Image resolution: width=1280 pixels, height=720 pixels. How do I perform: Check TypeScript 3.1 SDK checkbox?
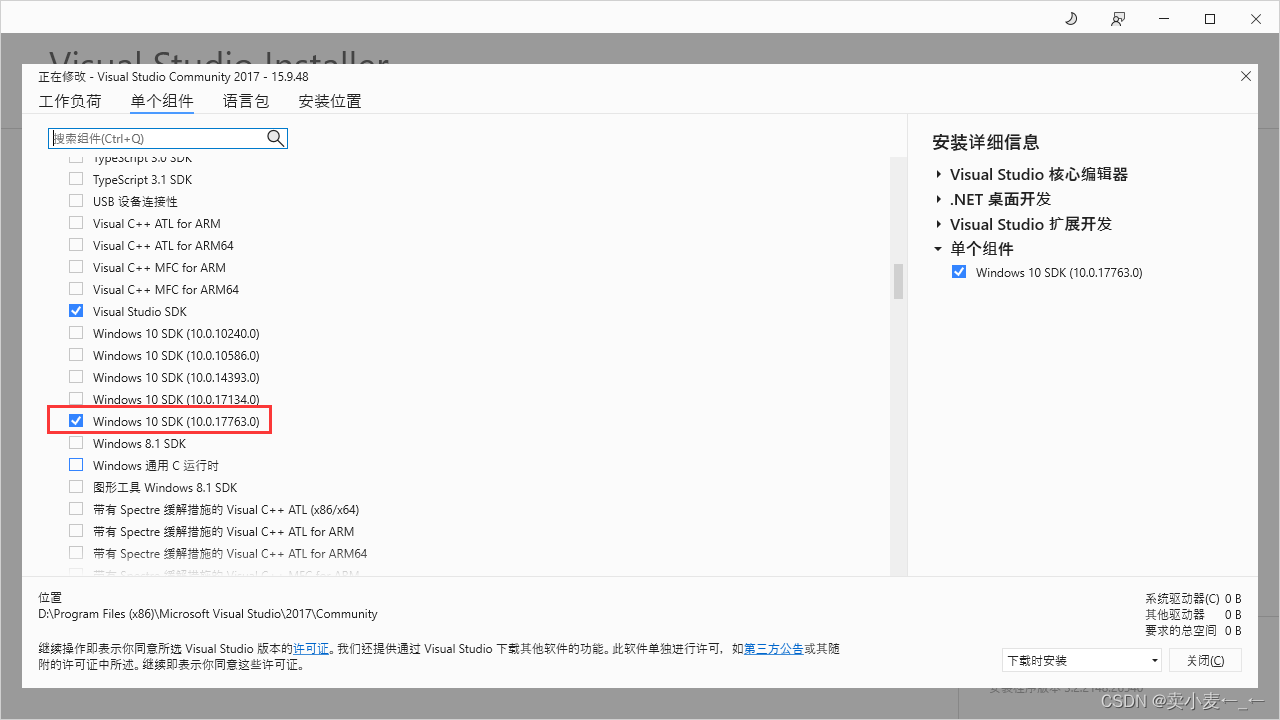pos(76,179)
